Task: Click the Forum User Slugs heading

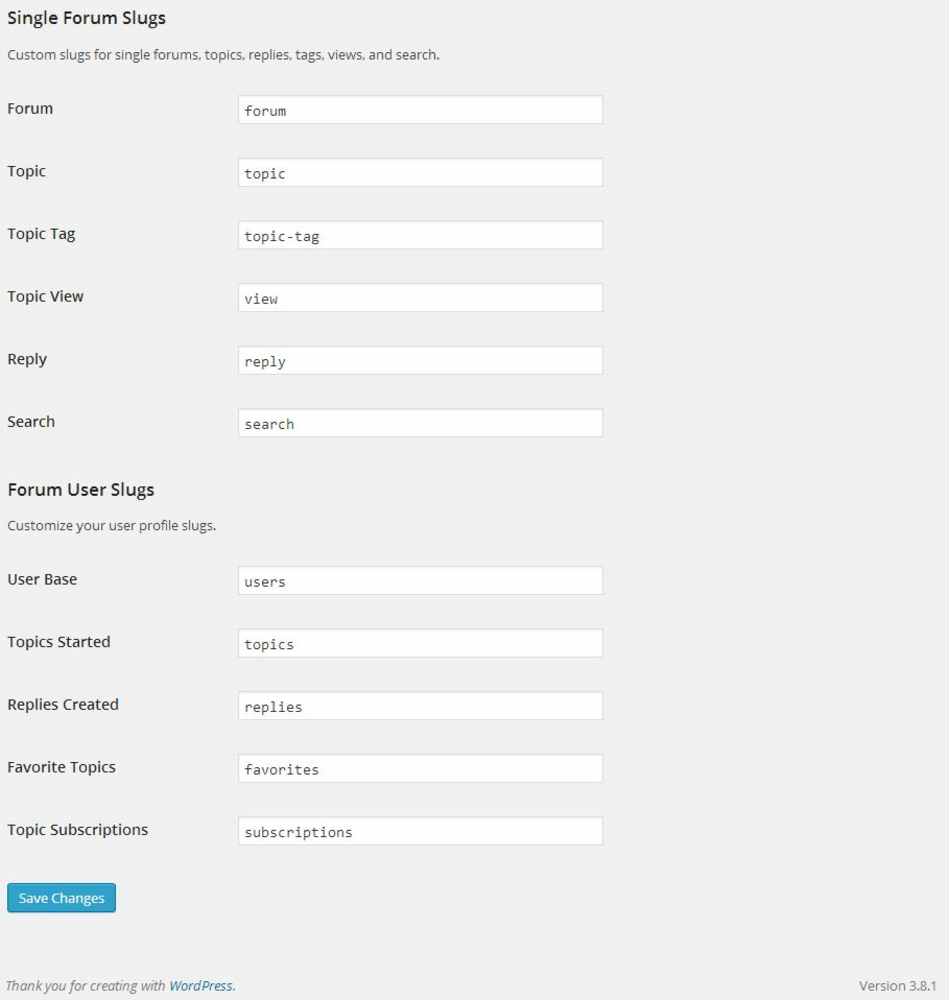Action: pyautogui.click(x=81, y=490)
